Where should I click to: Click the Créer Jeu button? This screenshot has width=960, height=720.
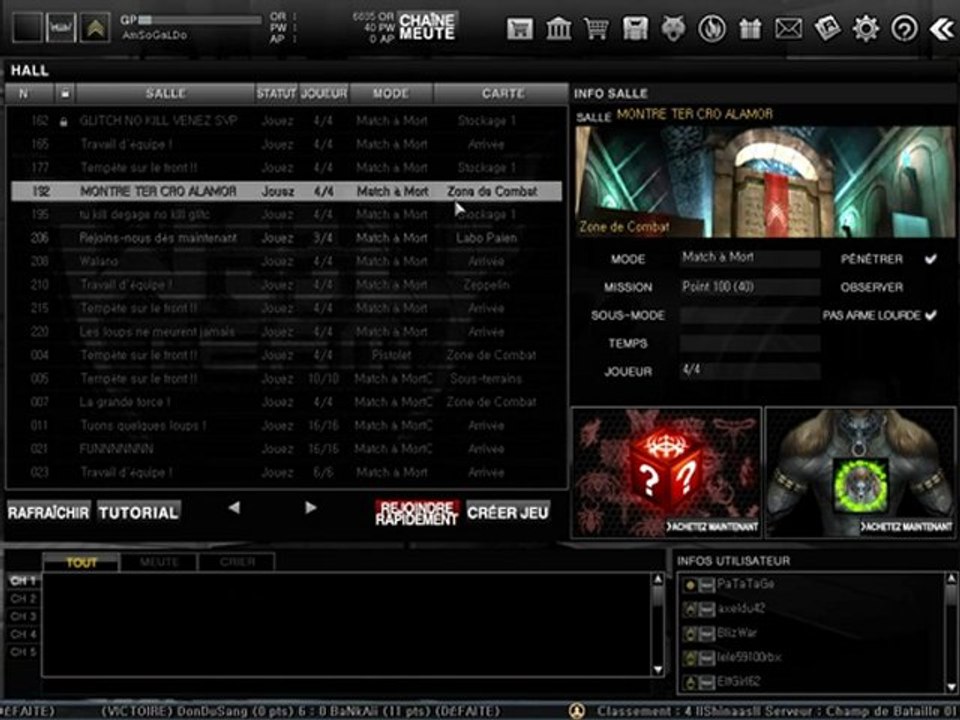(508, 512)
